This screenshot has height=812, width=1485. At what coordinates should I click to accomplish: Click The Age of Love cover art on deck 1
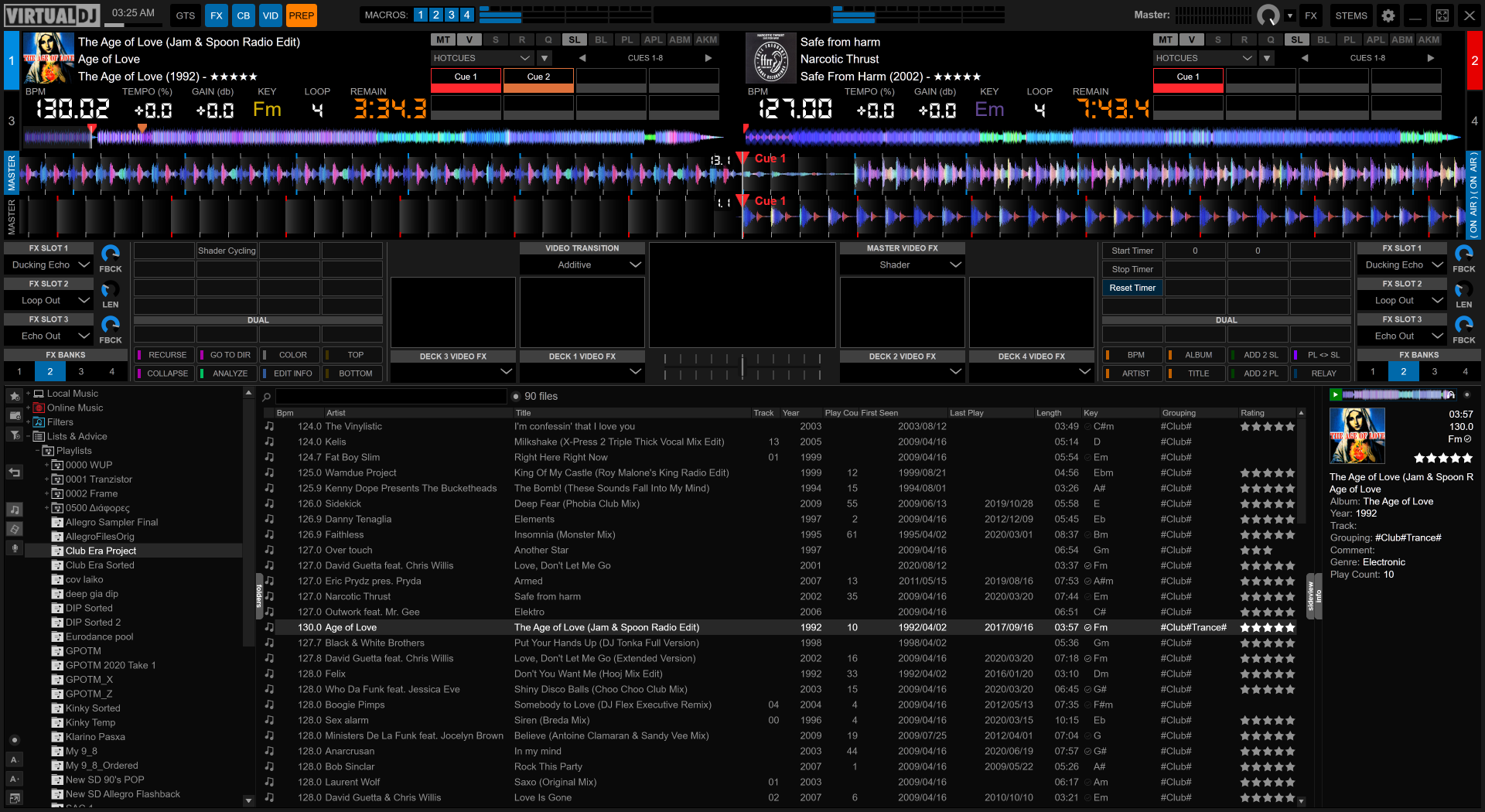49,58
